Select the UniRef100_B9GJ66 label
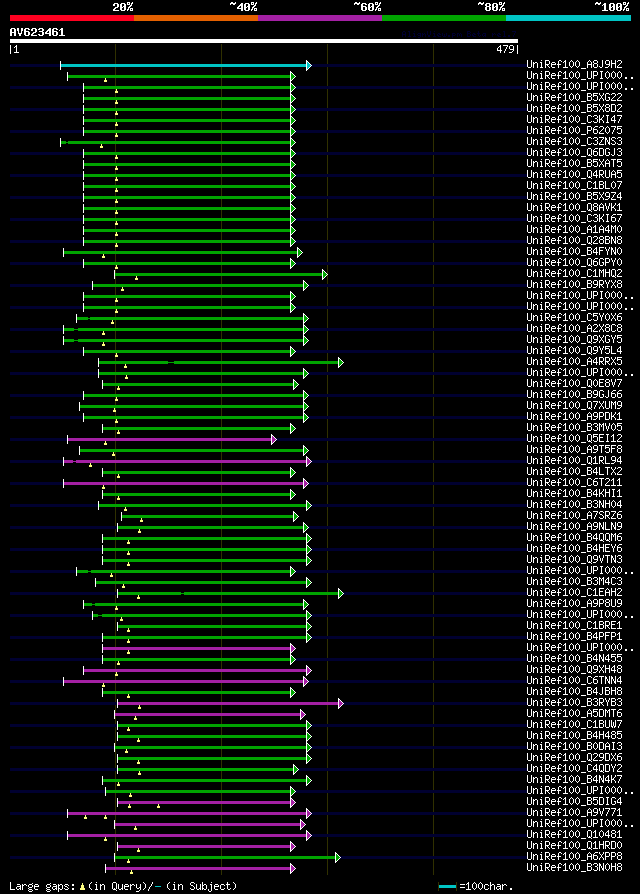 pos(574,395)
